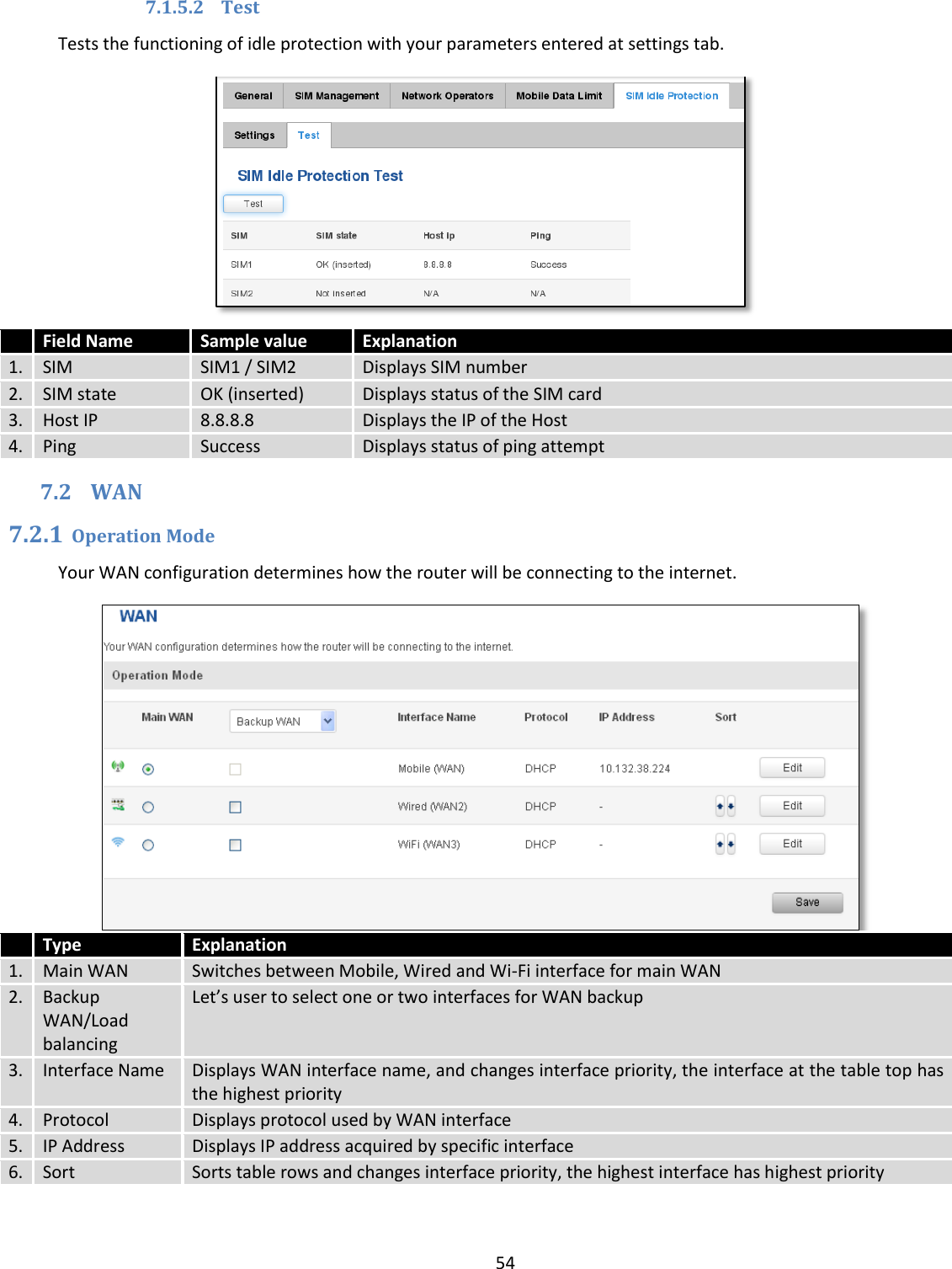Click the blue WAN heading icon area
Screen dimensions: 952x1269
click(x=140, y=616)
